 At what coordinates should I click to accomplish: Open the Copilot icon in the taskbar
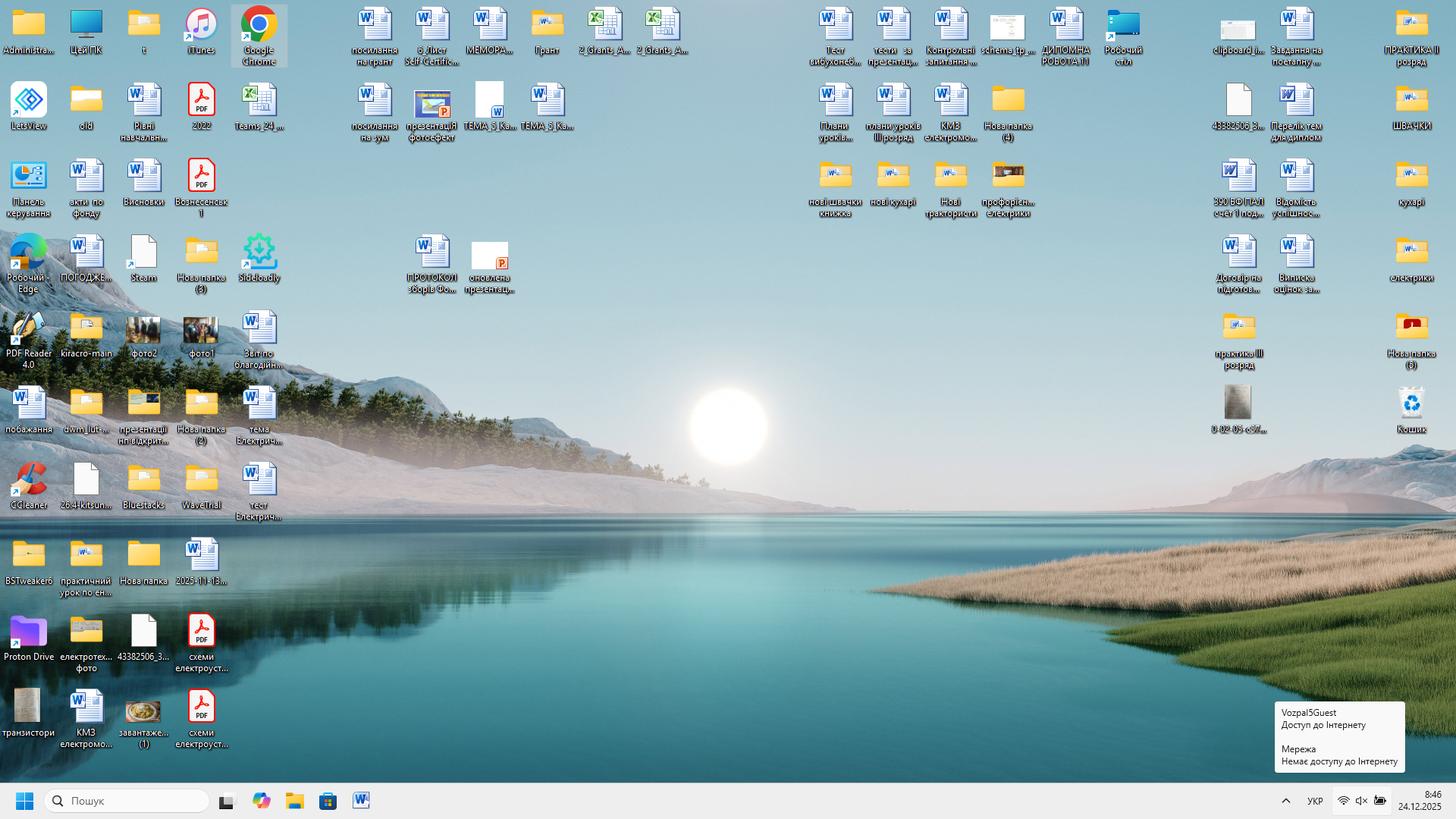click(262, 801)
